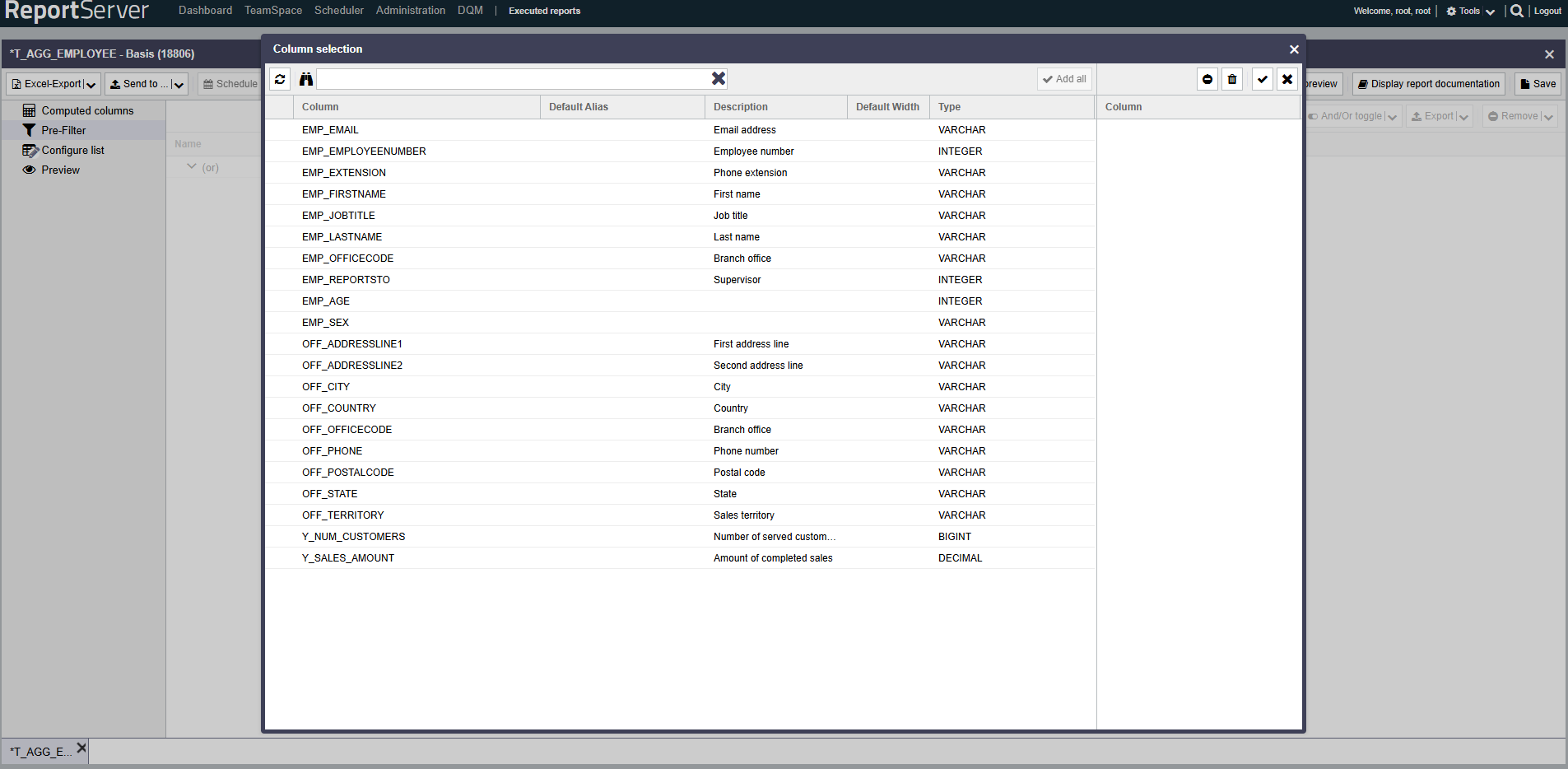Expand the Send to dropdown arrow
This screenshot has width=1568, height=769.
[179, 84]
